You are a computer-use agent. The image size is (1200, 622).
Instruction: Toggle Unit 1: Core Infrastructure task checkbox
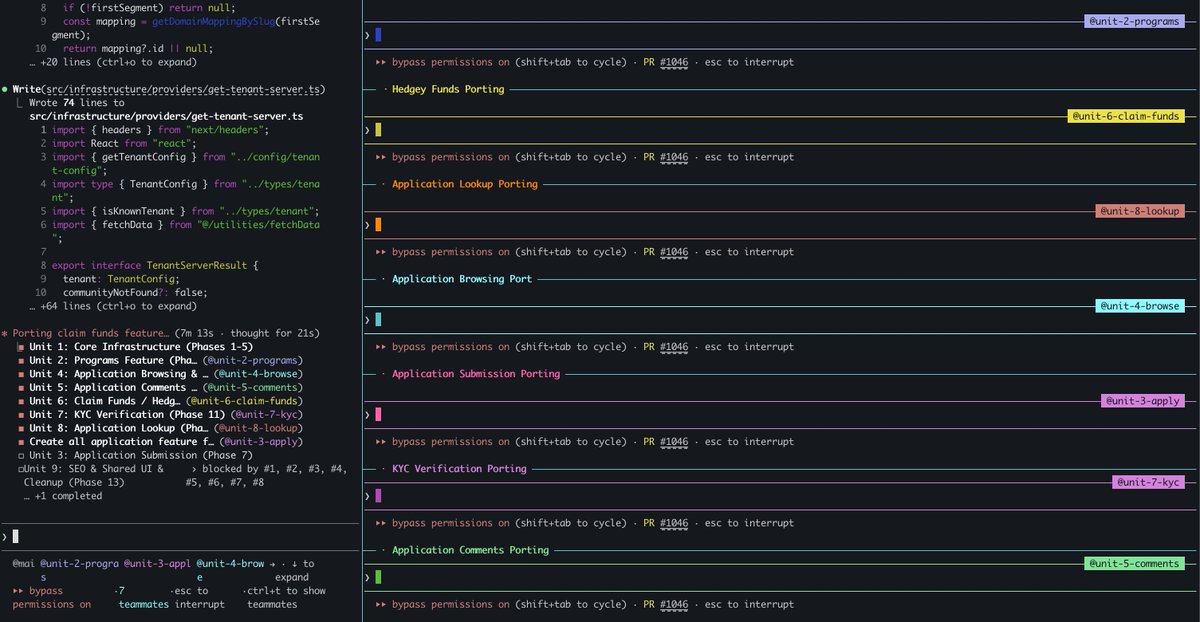pos(21,347)
